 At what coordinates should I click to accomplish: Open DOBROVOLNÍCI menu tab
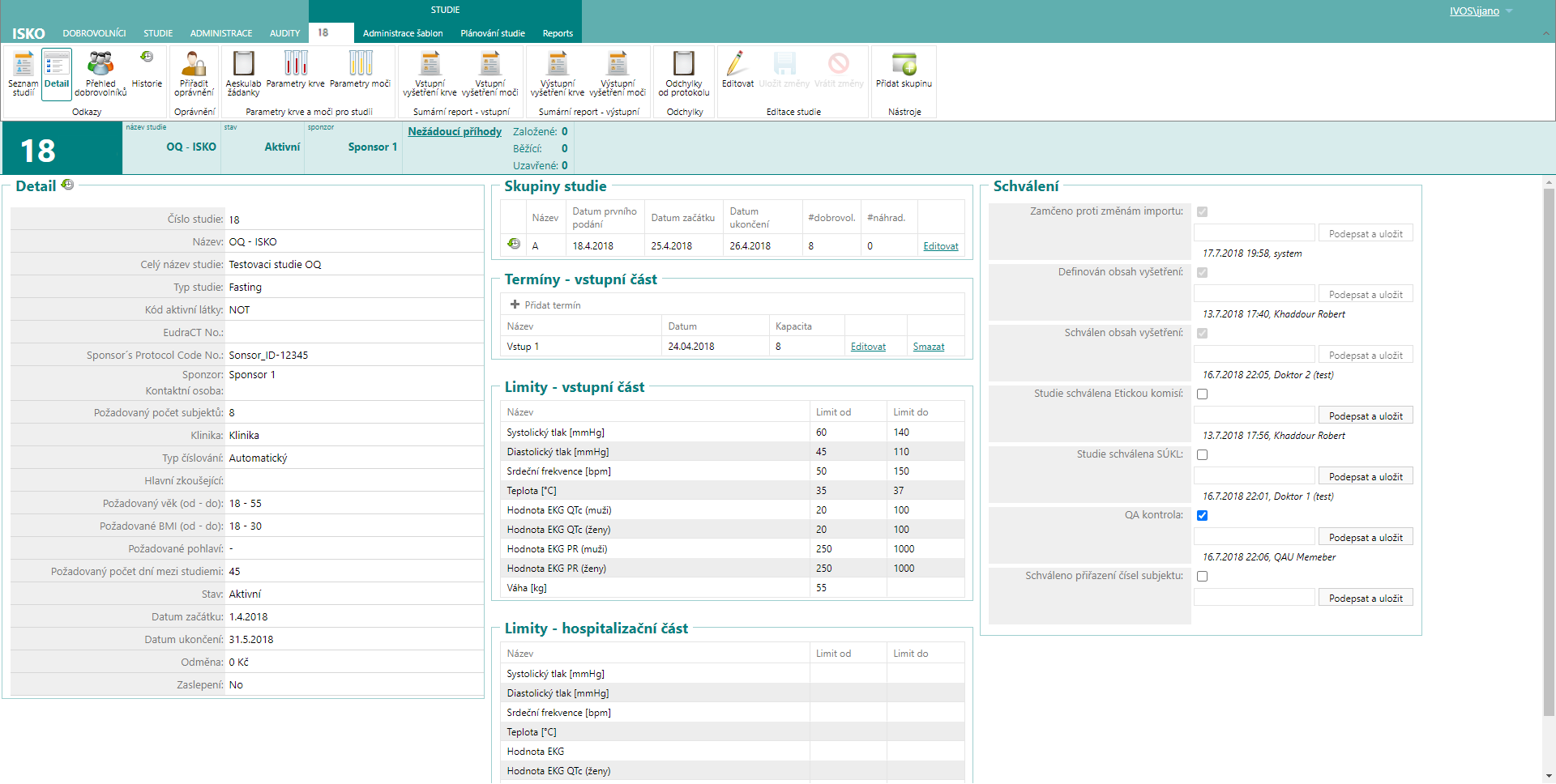[94, 33]
